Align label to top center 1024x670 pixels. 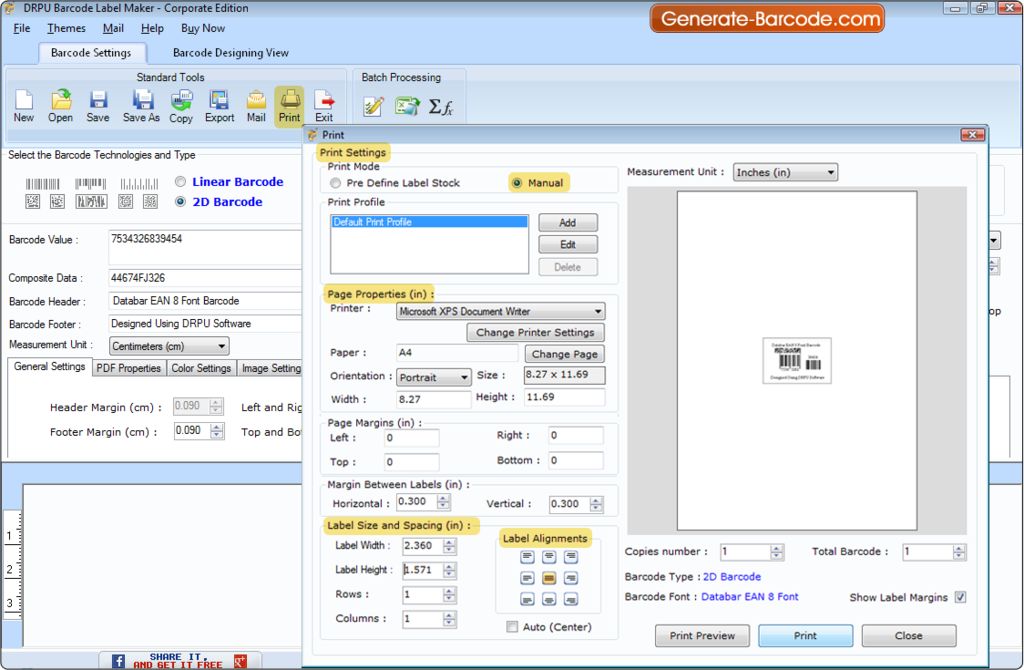pyautogui.click(x=549, y=557)
